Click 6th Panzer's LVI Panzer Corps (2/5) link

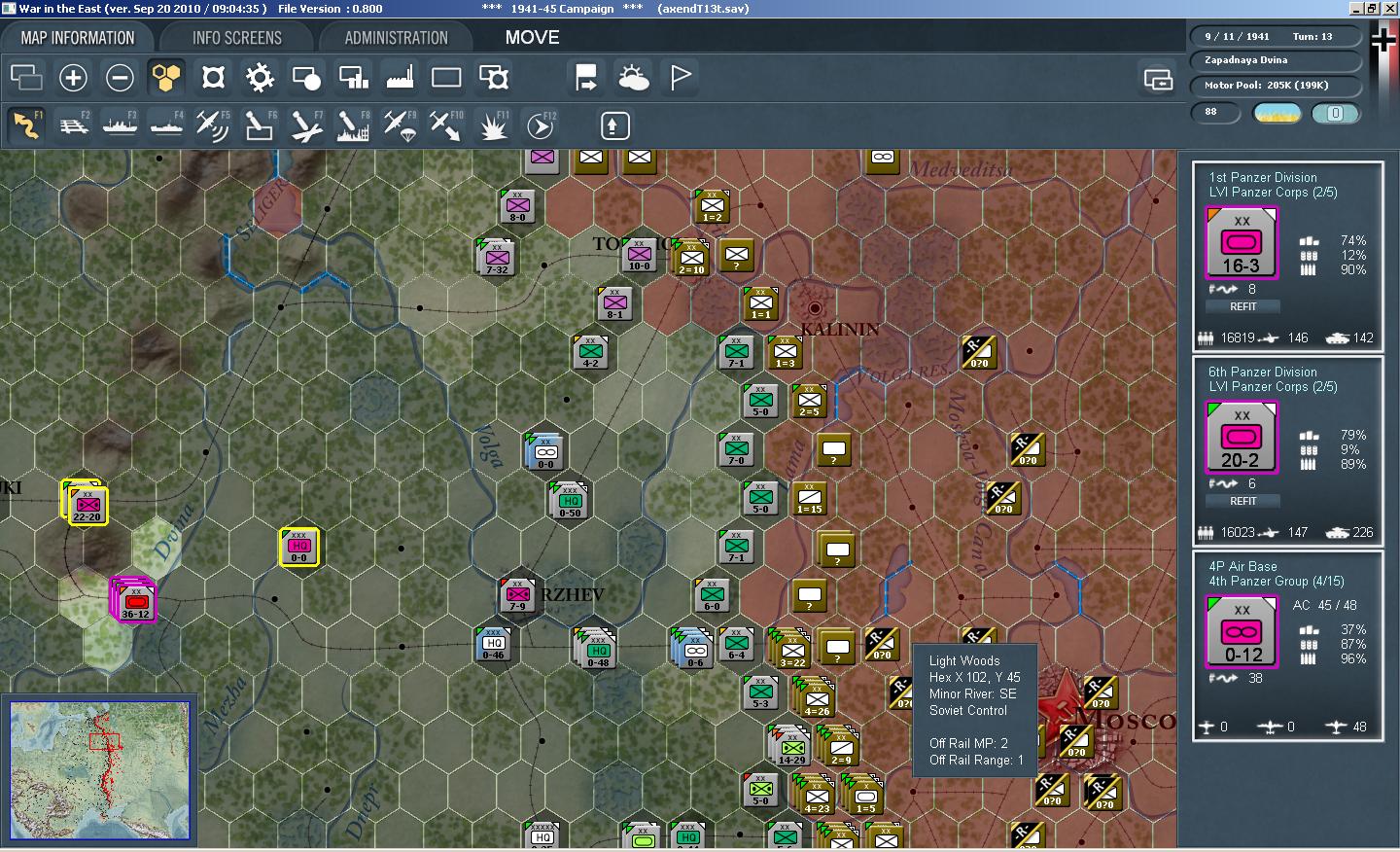[1273, 387]
